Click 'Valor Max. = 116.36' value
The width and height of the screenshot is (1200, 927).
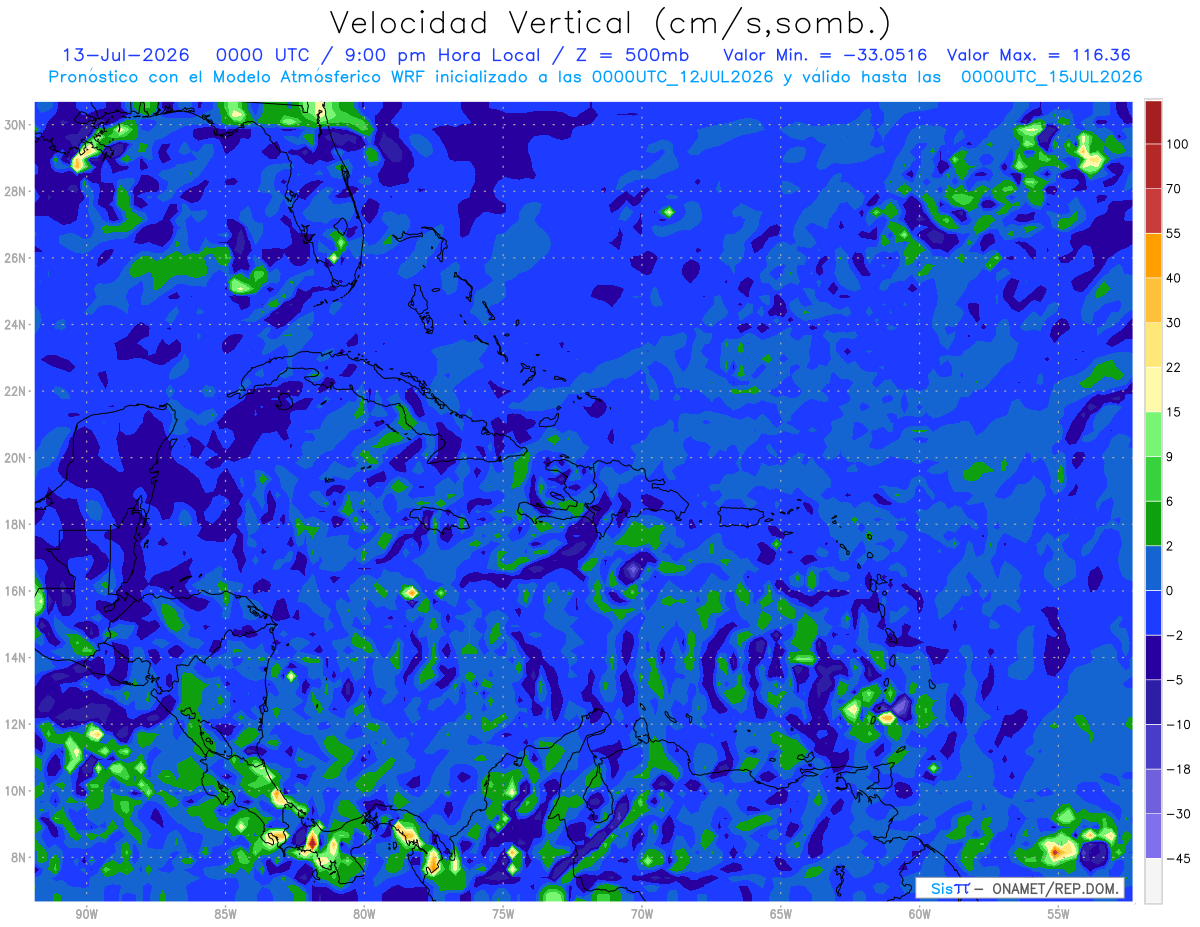click(1038, 55)
